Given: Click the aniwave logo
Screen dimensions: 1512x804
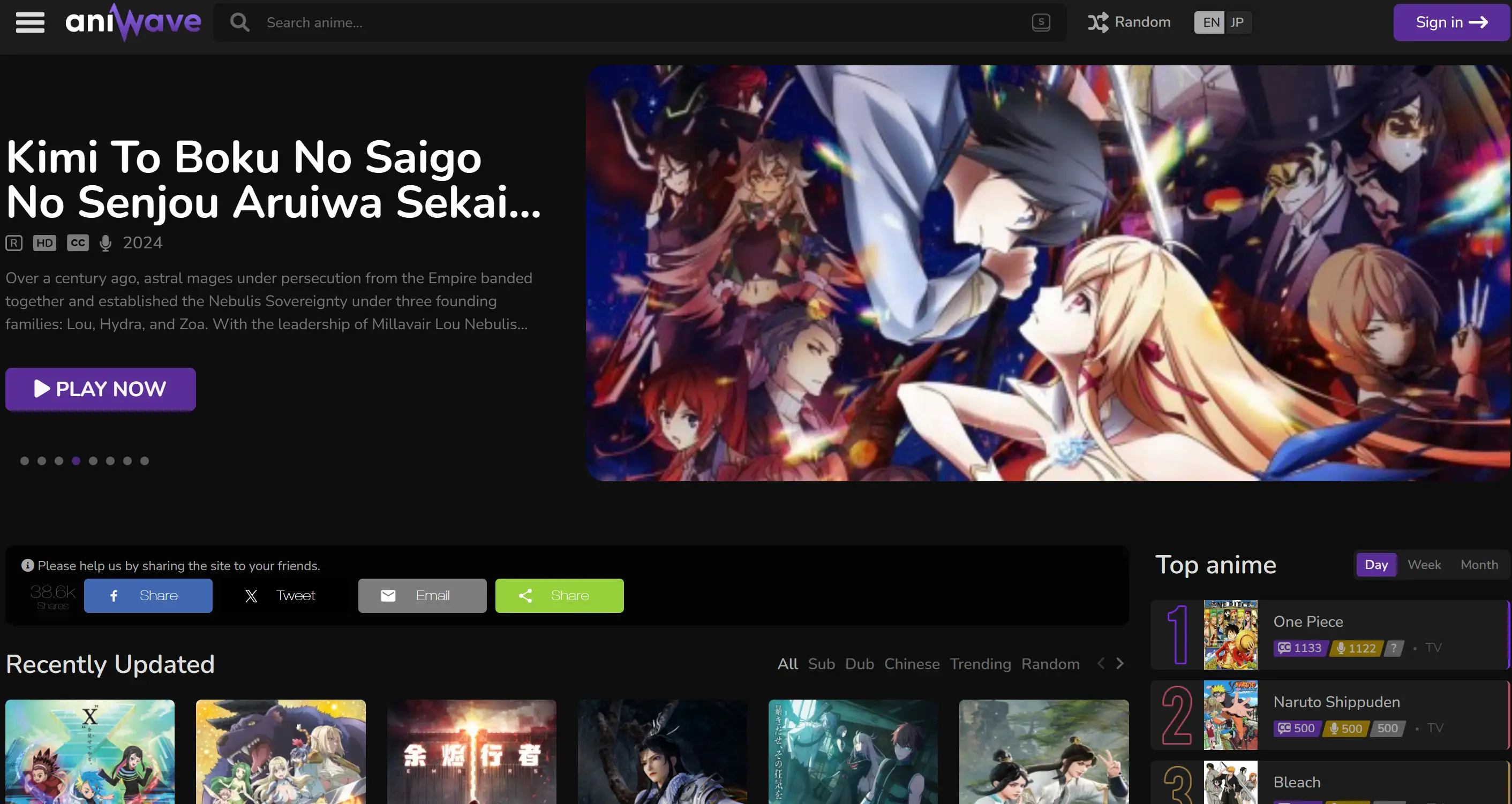Looking at the screenshot, I should tap(133, 22).
